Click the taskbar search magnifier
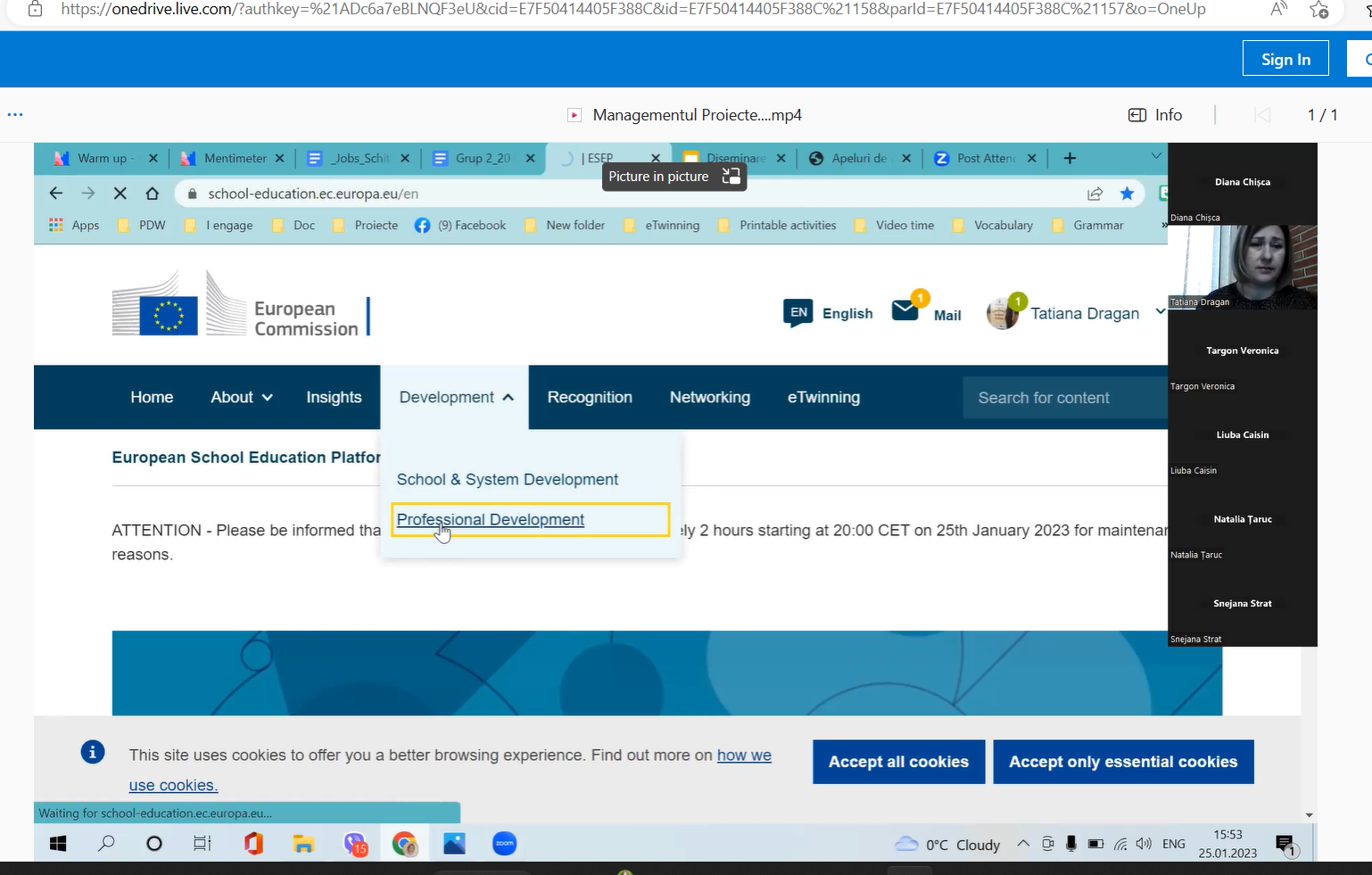Image resolution: width=1372 pixels, height=875 pixels. point(106,844)
